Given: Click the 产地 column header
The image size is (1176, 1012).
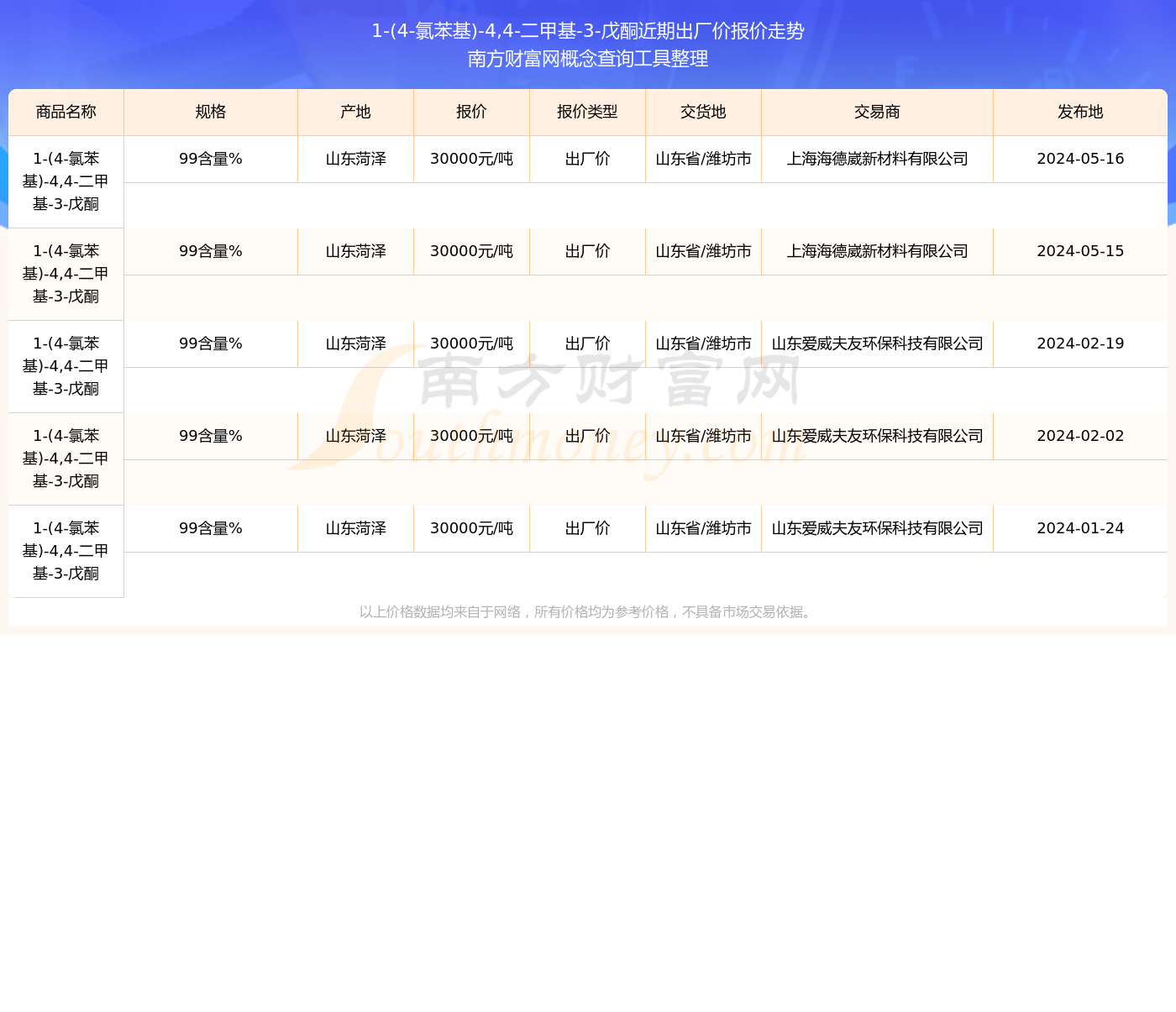Looking at the screenshot, I should tap(355, 112).
